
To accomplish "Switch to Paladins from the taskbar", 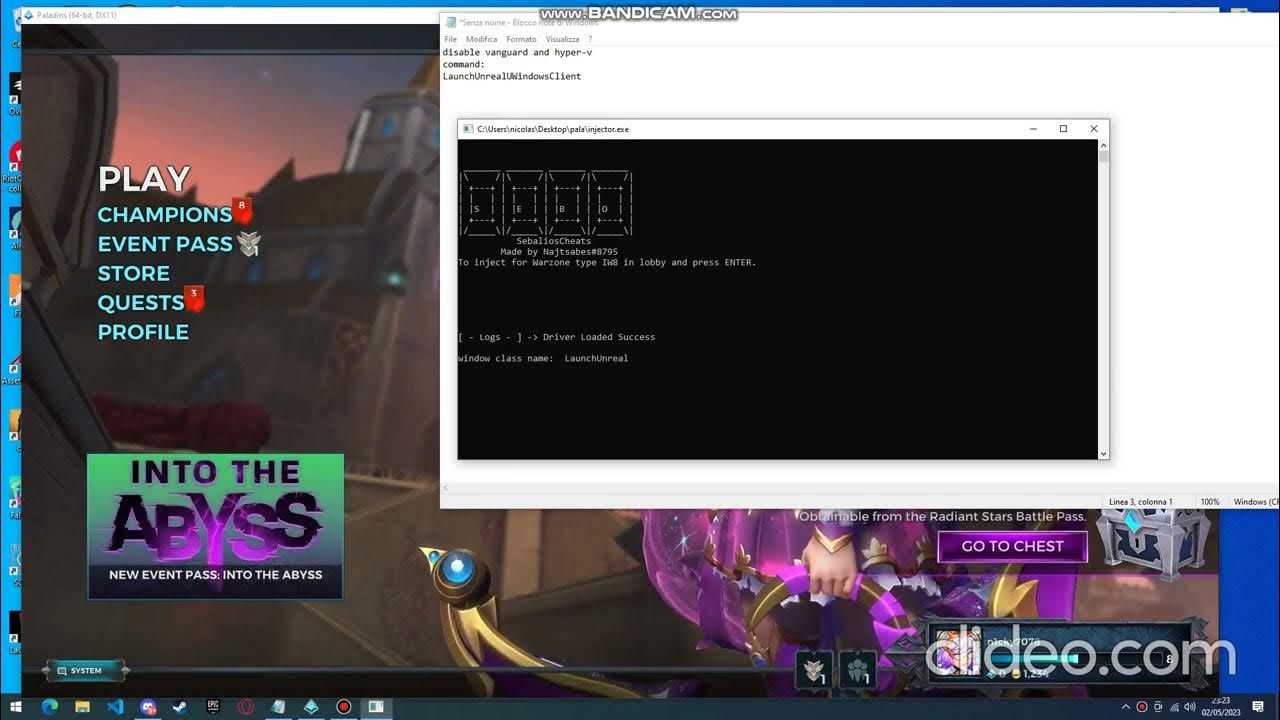I will pos(311,707).
